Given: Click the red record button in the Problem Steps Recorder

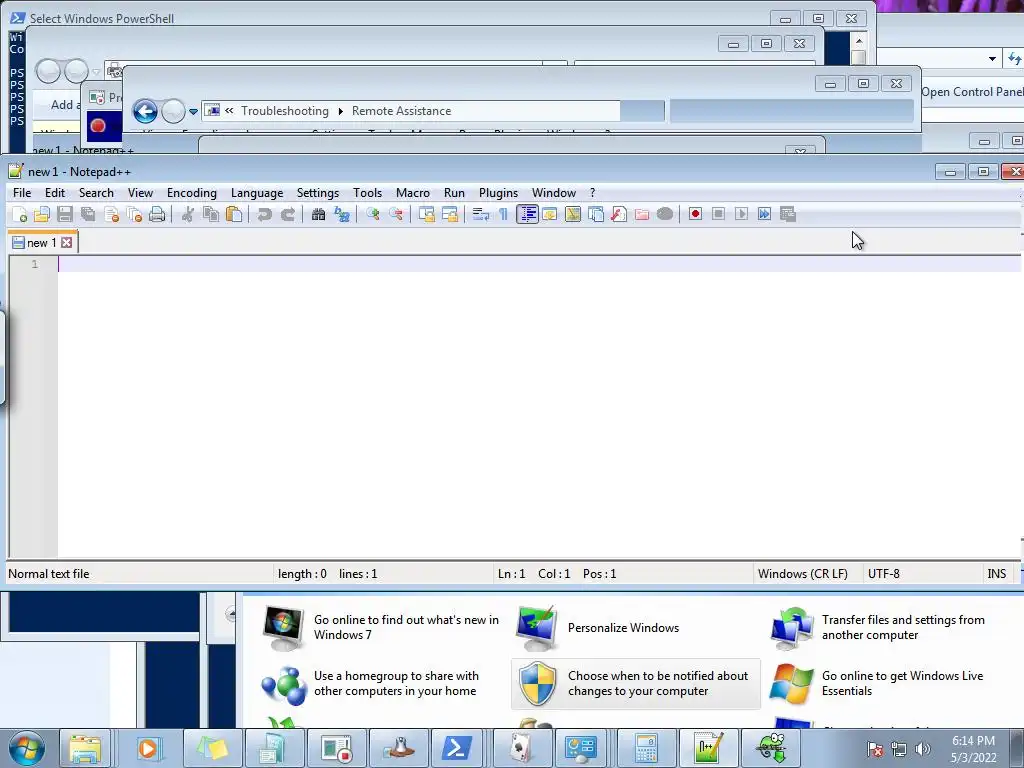Looking at the screenshot, I should (x=98, y=125).
